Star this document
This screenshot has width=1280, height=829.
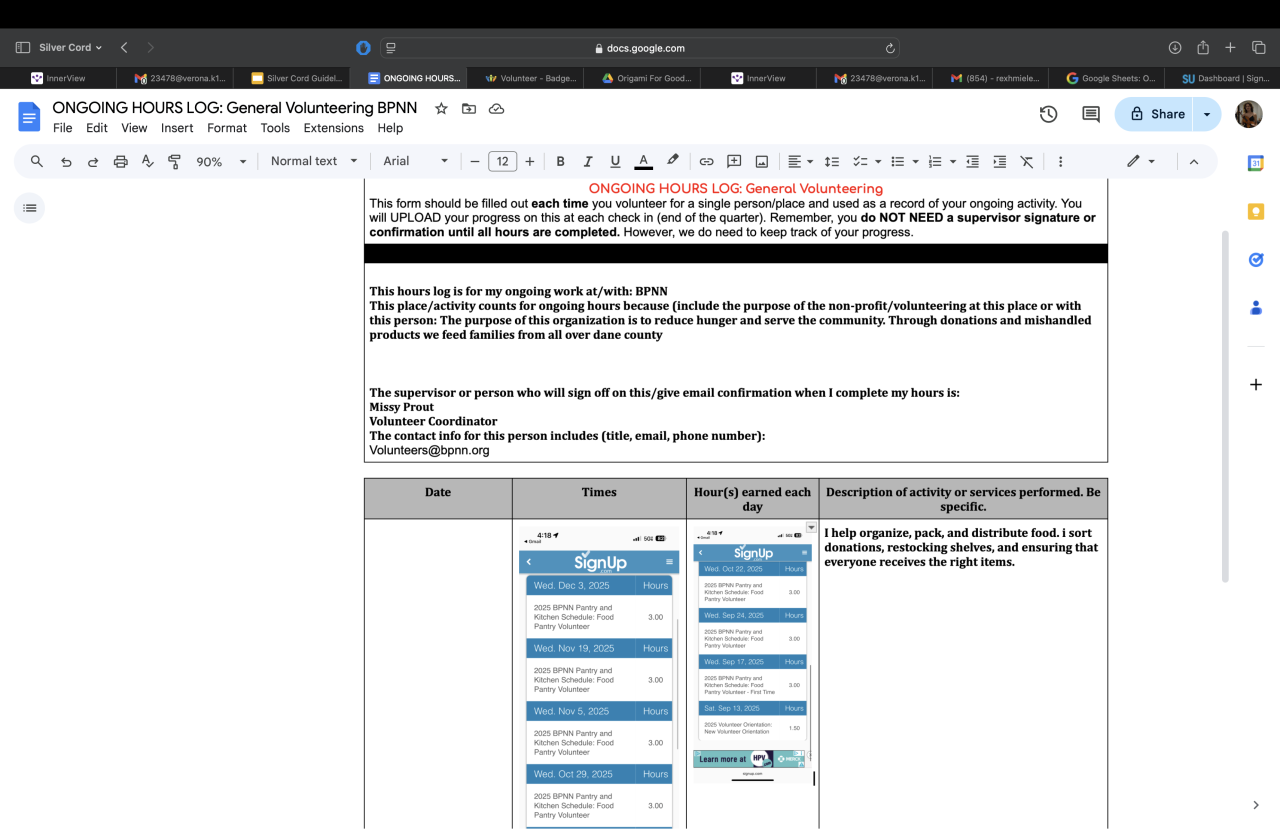pos(441,108)
